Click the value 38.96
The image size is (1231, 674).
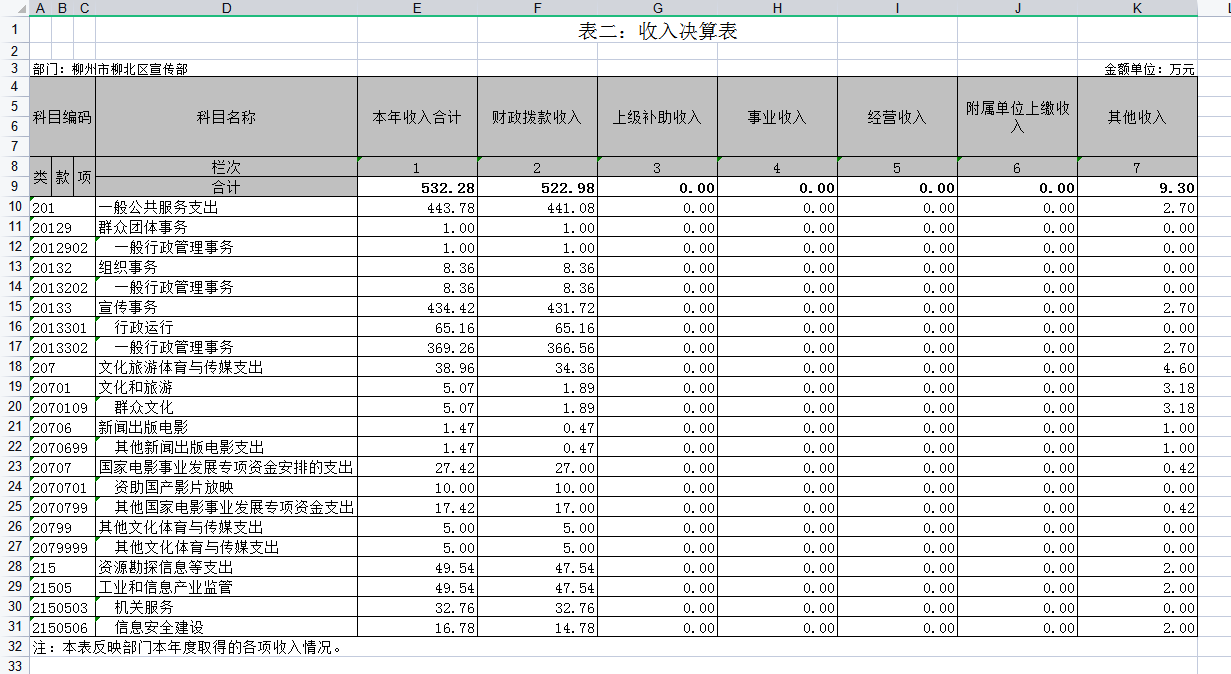(417, 367)
